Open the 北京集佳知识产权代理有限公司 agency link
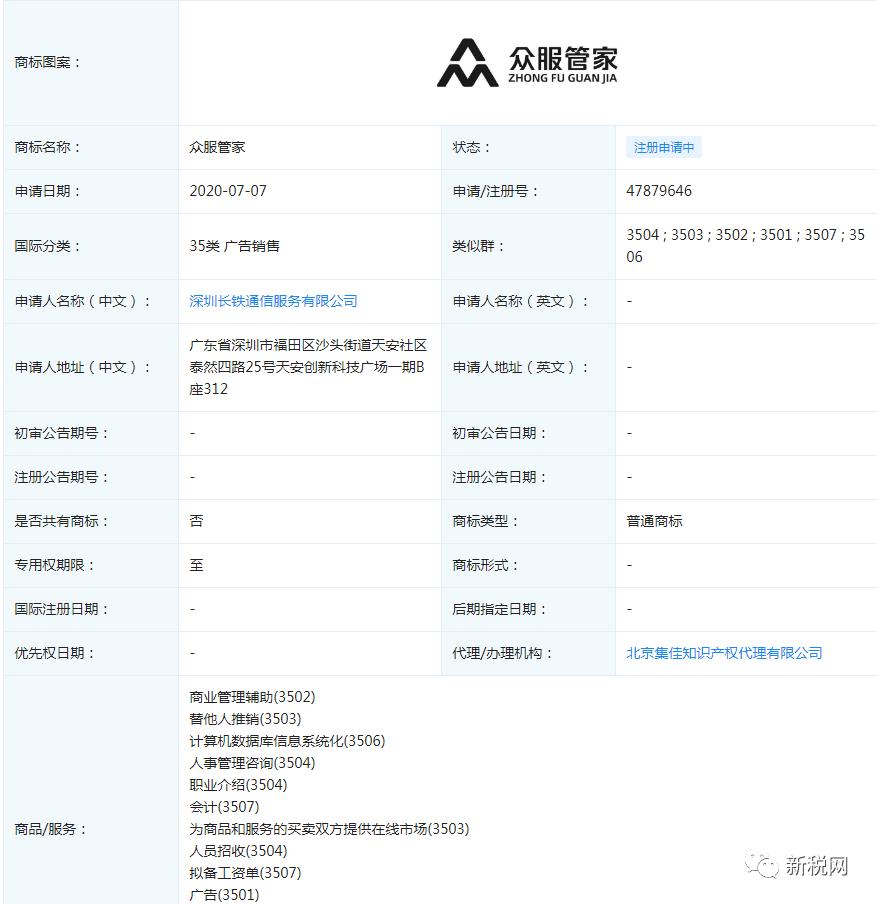877x904 pixels. tap(723, 652)
